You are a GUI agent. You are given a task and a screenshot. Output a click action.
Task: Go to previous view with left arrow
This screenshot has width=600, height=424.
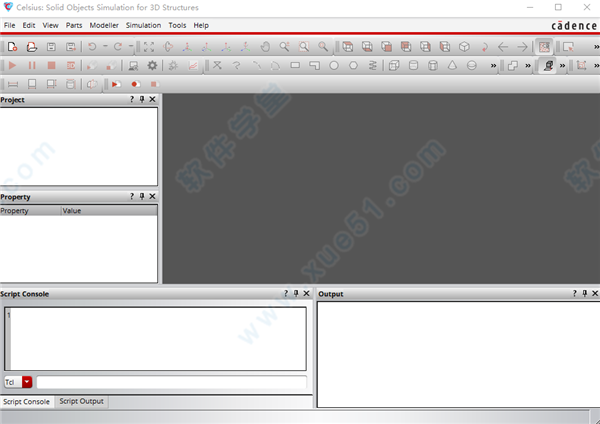click(503, 47)
